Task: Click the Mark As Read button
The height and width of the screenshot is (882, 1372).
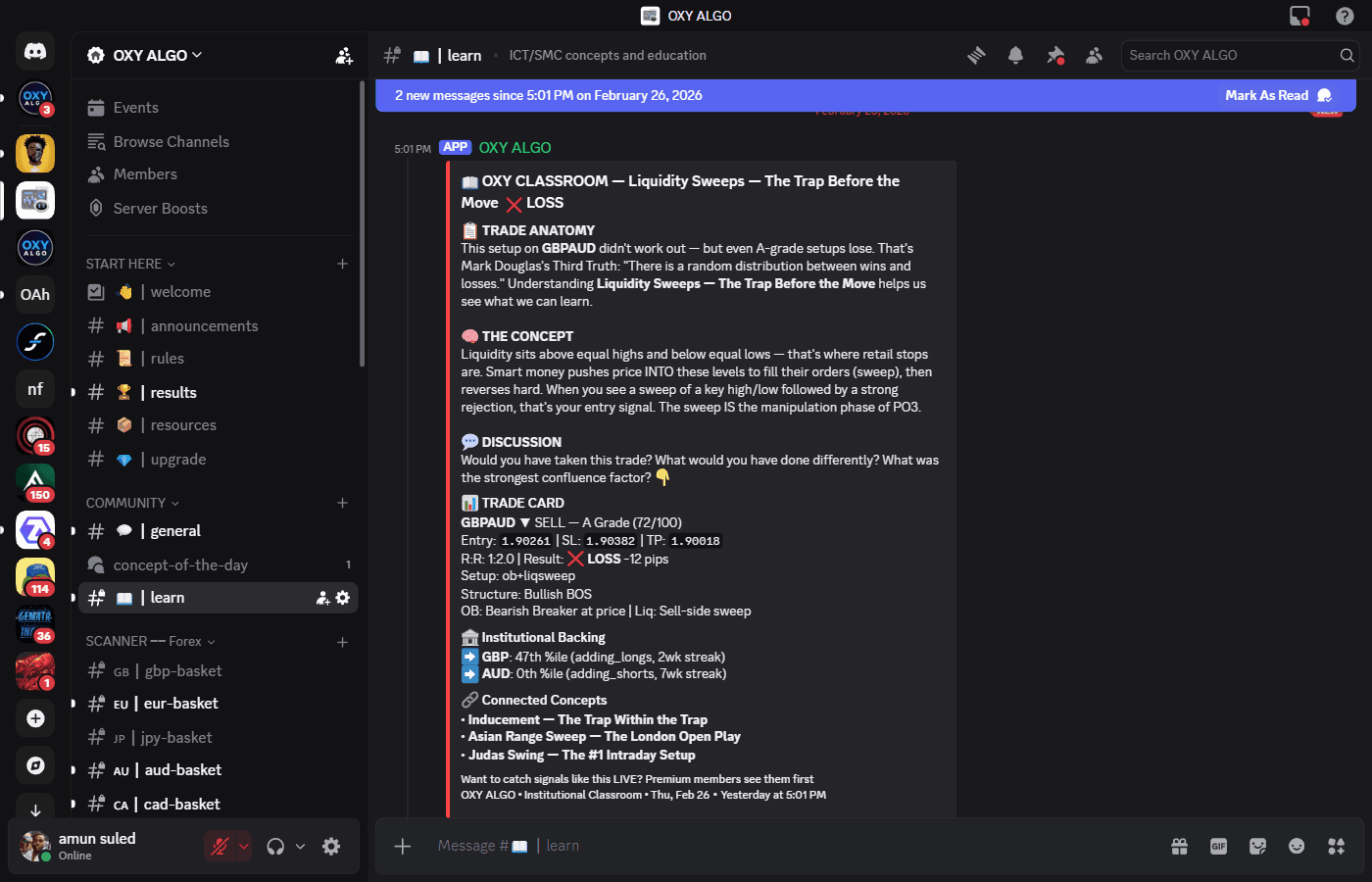Action: pyautogui.click(x=1267, y=95)
